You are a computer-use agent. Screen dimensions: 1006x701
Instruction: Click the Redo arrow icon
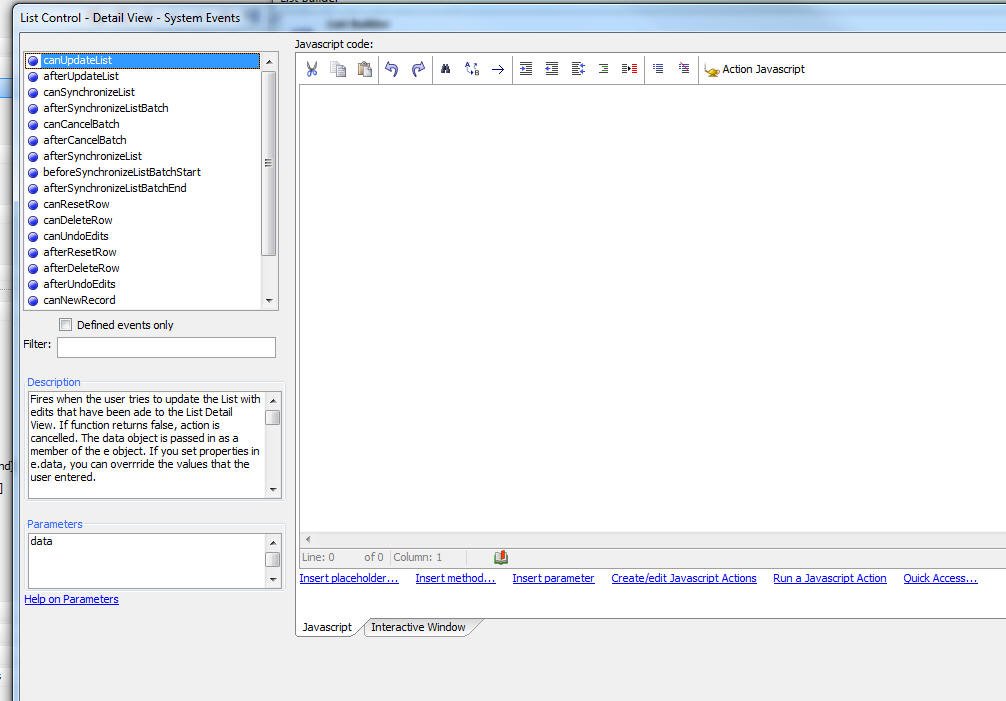point(418,69)
